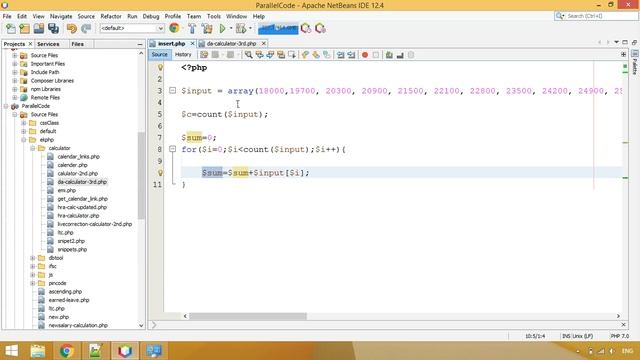Toggle bookmark icon in editor toolbar

coord(327,55)
